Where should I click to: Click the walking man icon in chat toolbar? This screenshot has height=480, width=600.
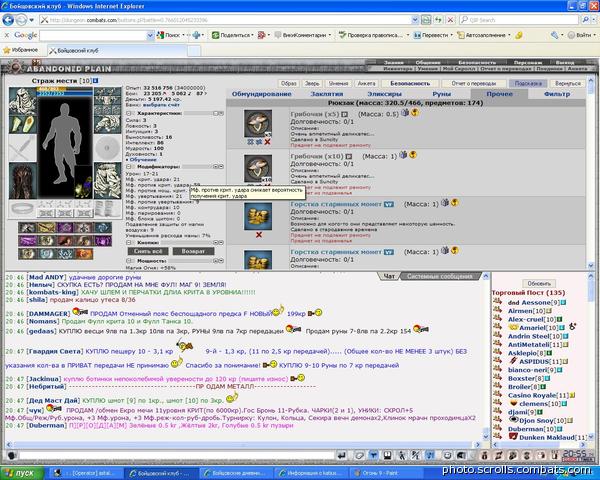coord(402,455)
